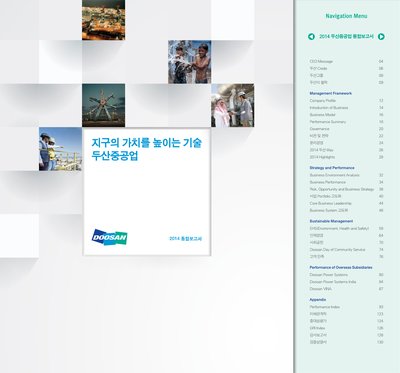Jump to the Strategy and Performance section
The width and height of the screenshot is (400, 373).
click(x=332, y=168)
